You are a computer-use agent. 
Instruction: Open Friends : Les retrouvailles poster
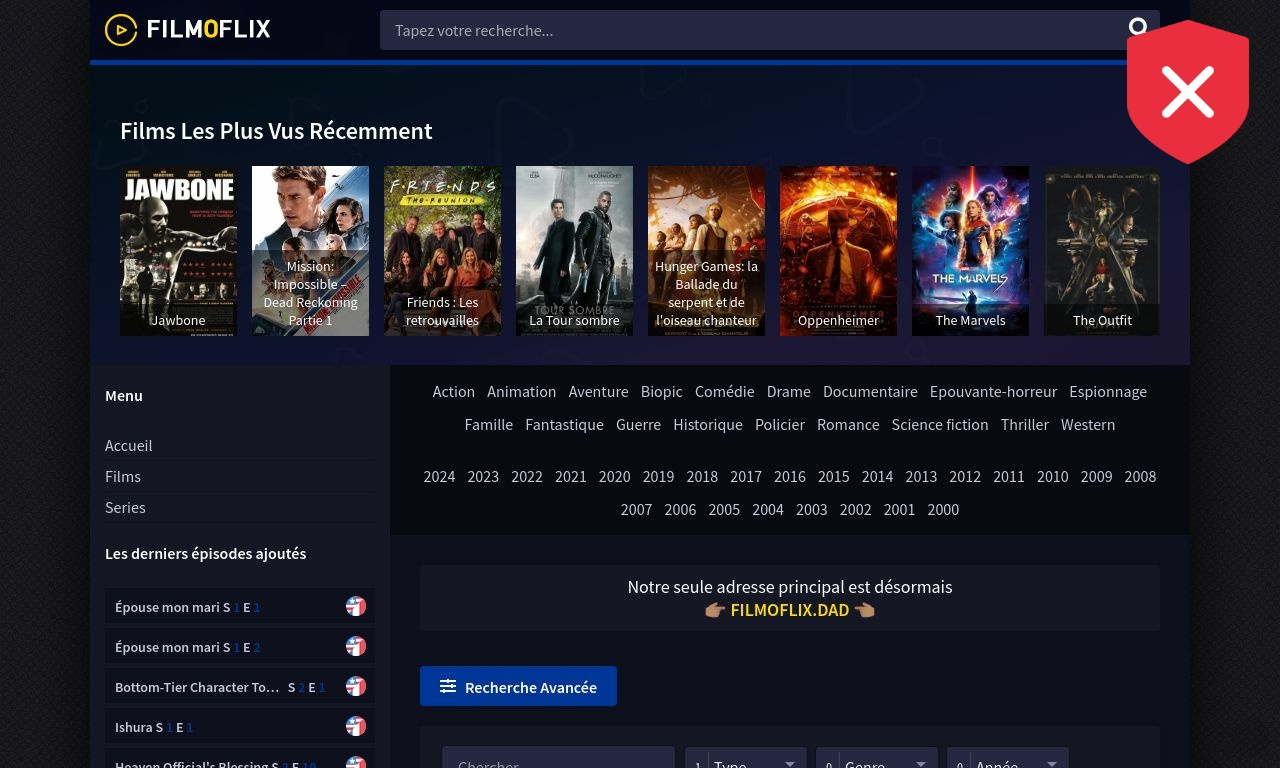[x=442, y=251]
